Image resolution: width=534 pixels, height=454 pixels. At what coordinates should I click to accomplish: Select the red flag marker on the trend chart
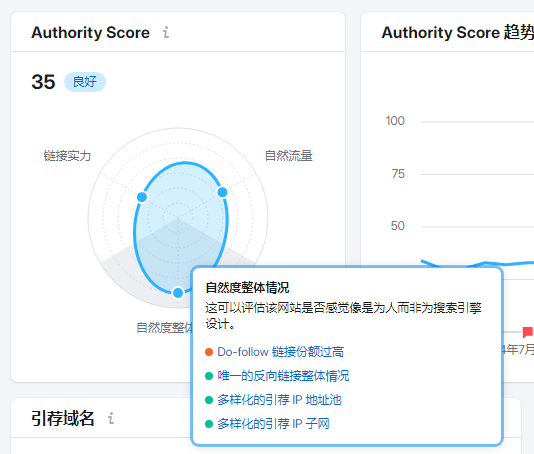coord(528,332)
